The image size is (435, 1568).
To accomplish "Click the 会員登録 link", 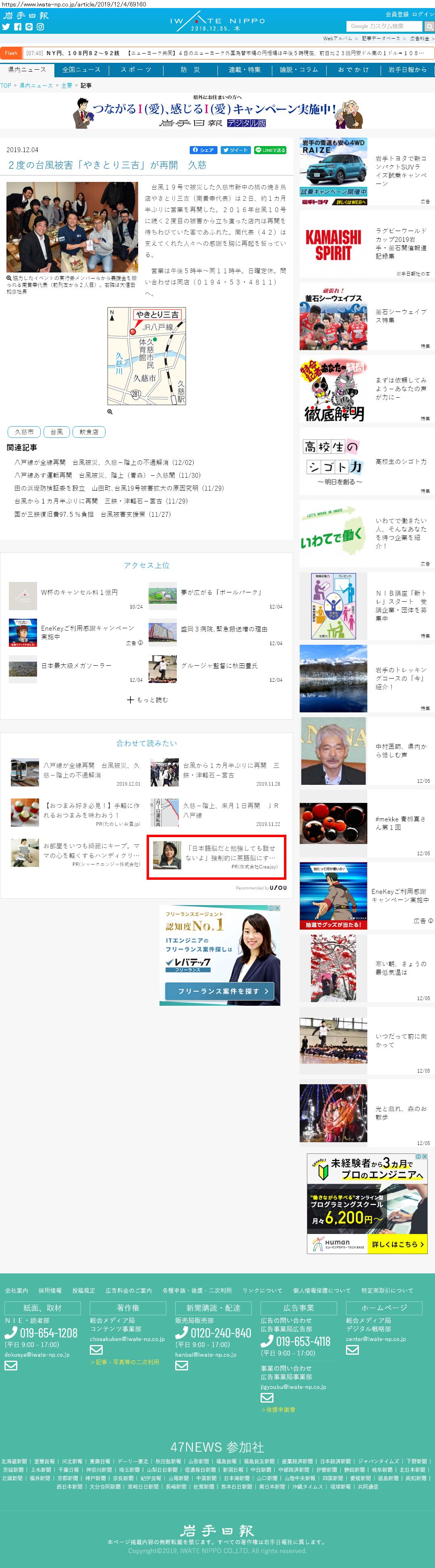I will [397, 14].
